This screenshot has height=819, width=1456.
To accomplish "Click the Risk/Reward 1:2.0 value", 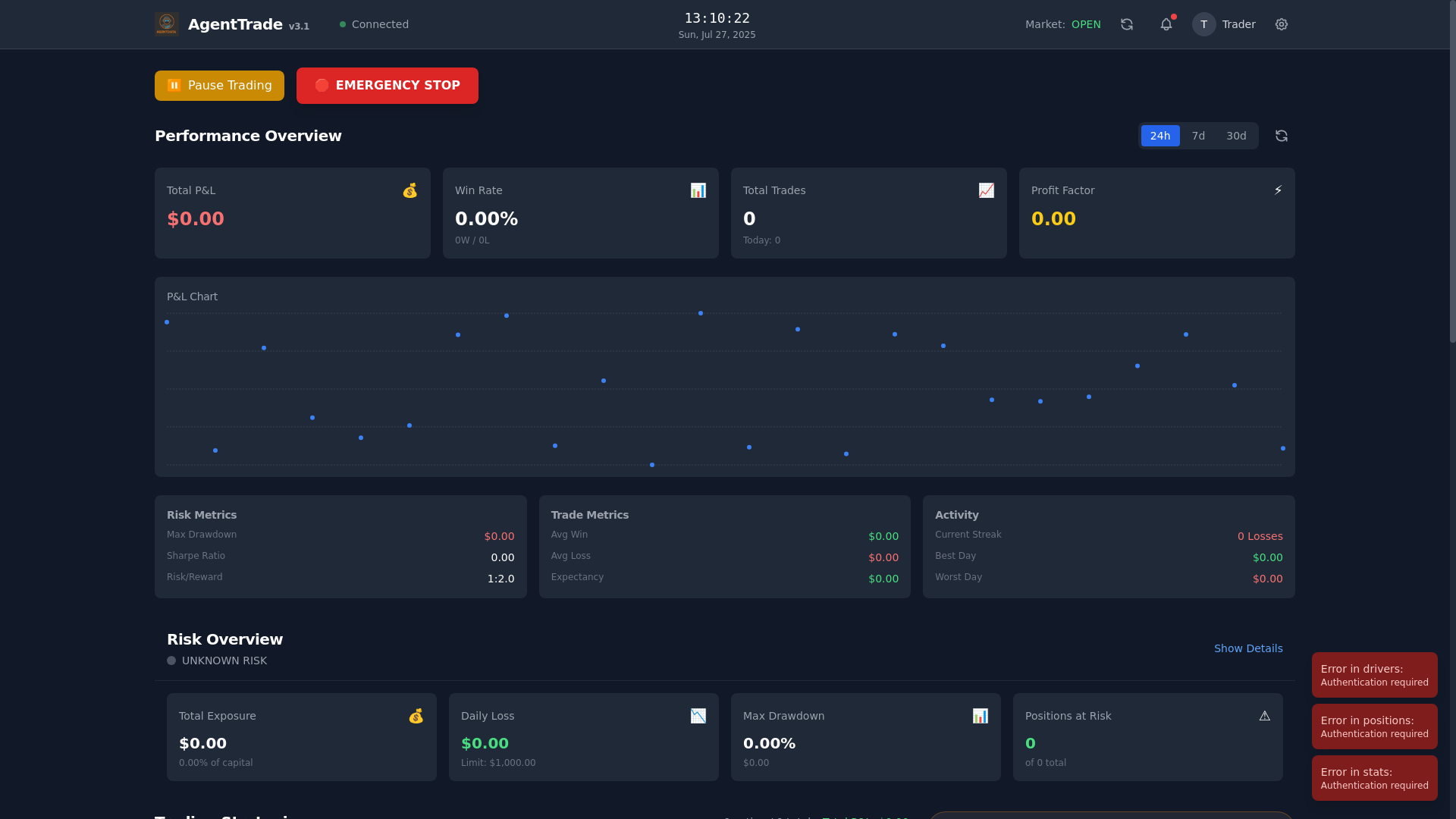I will (500, 579).
